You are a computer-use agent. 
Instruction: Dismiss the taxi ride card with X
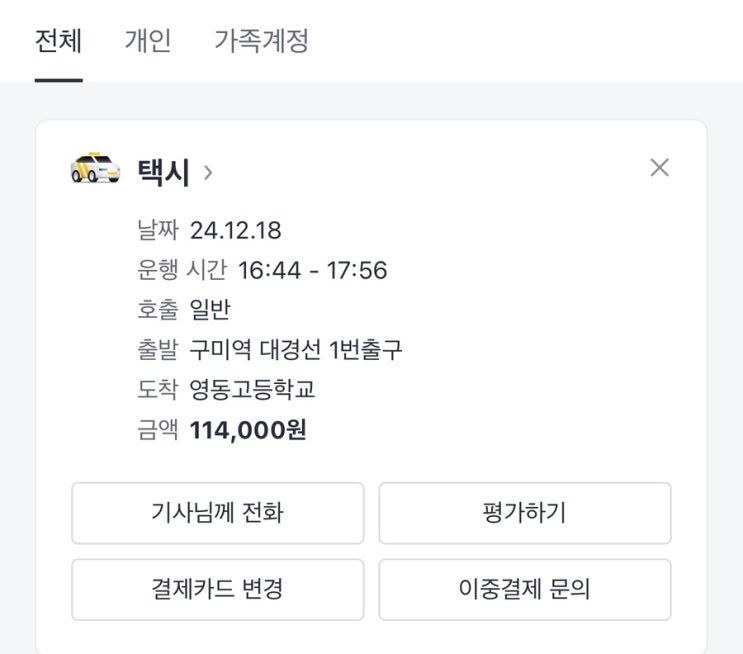pyautogui.click(x=659, y=168)
